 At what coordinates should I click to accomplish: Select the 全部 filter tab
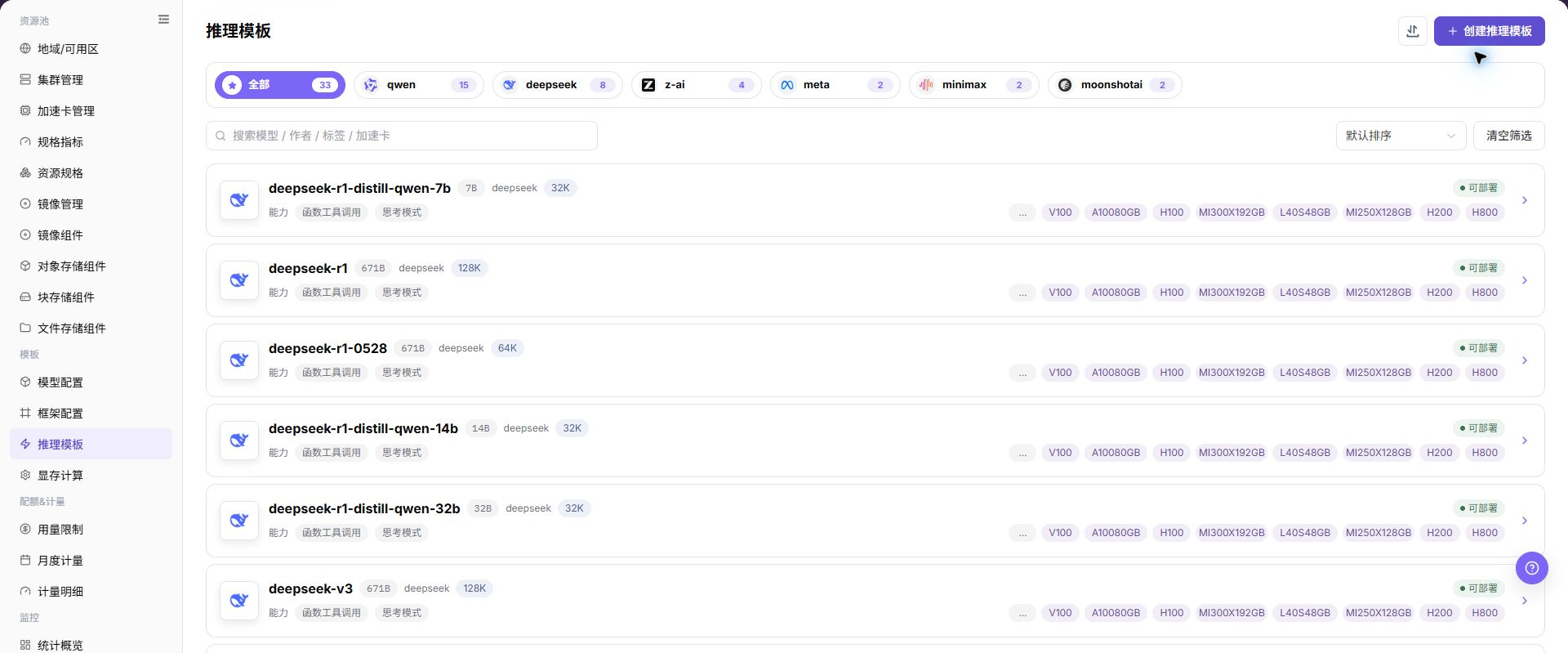click(x=280, y=85)
